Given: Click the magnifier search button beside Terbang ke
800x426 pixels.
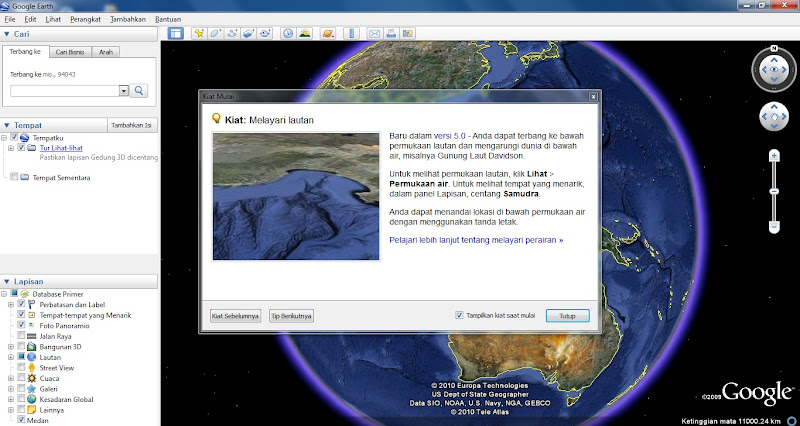Looking at the screenshot, I should coord(138,91).
